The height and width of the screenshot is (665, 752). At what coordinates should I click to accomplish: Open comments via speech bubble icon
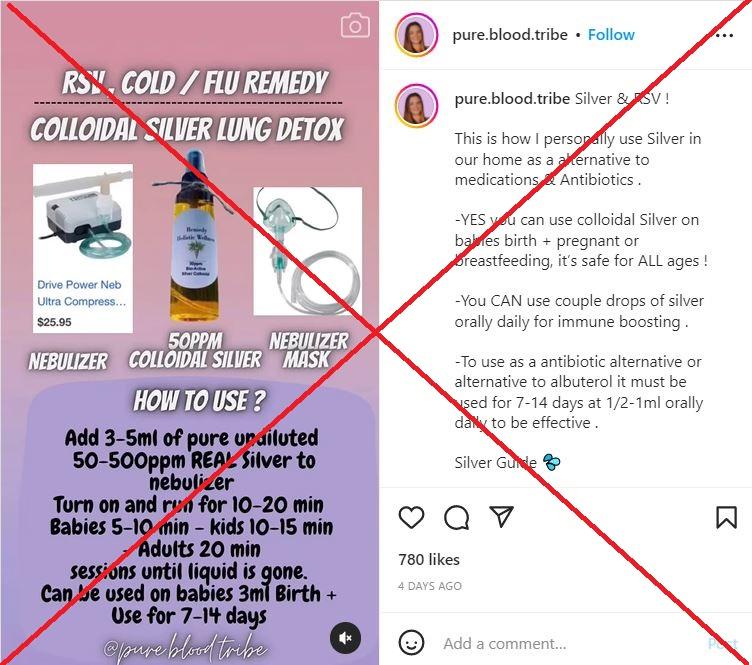point(457,517)
